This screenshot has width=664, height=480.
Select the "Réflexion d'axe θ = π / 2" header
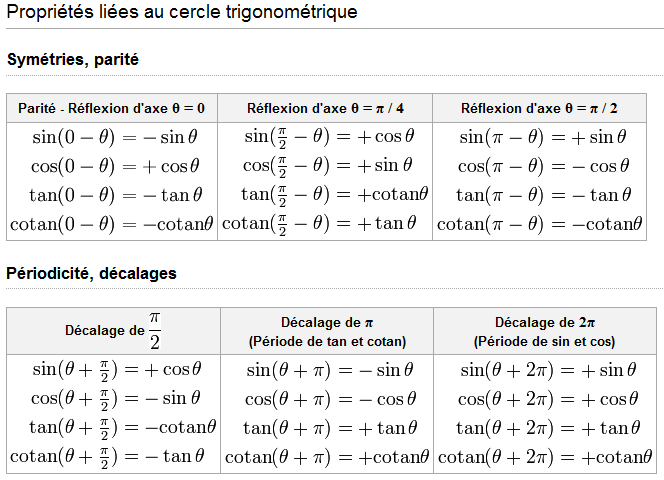tap(540, 108)
